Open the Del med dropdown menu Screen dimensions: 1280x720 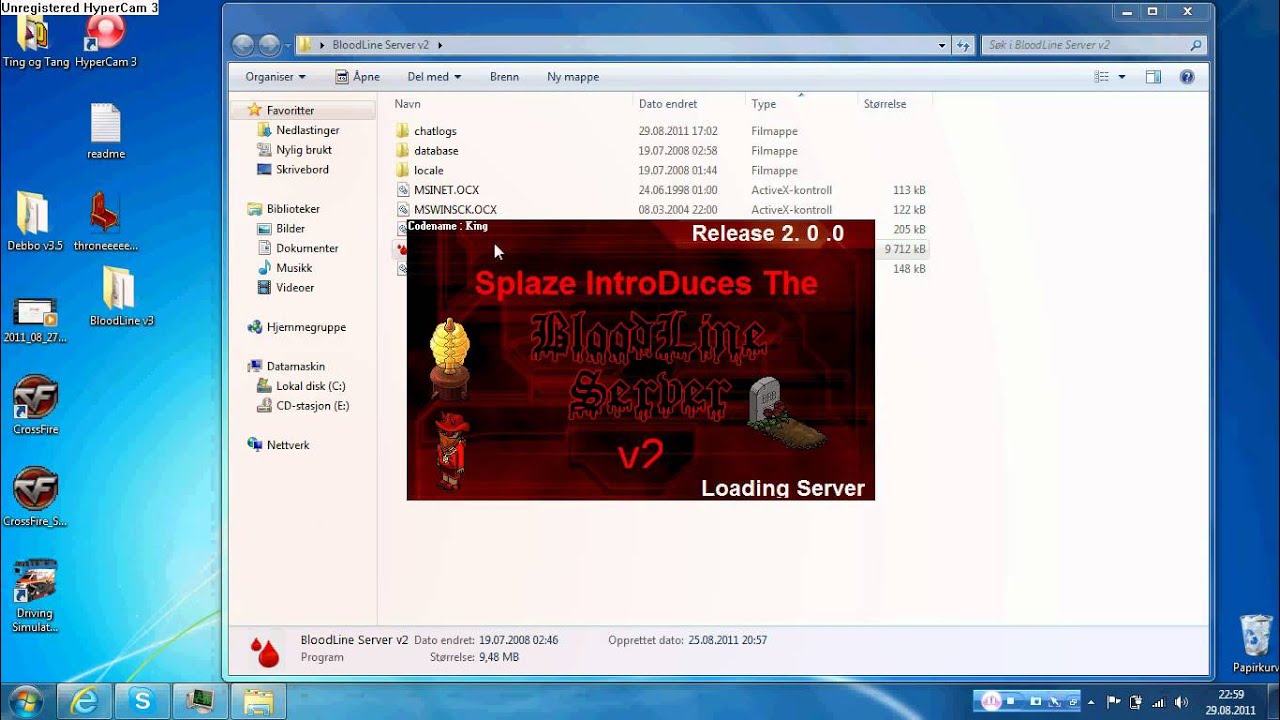click(x=434, y=77)
